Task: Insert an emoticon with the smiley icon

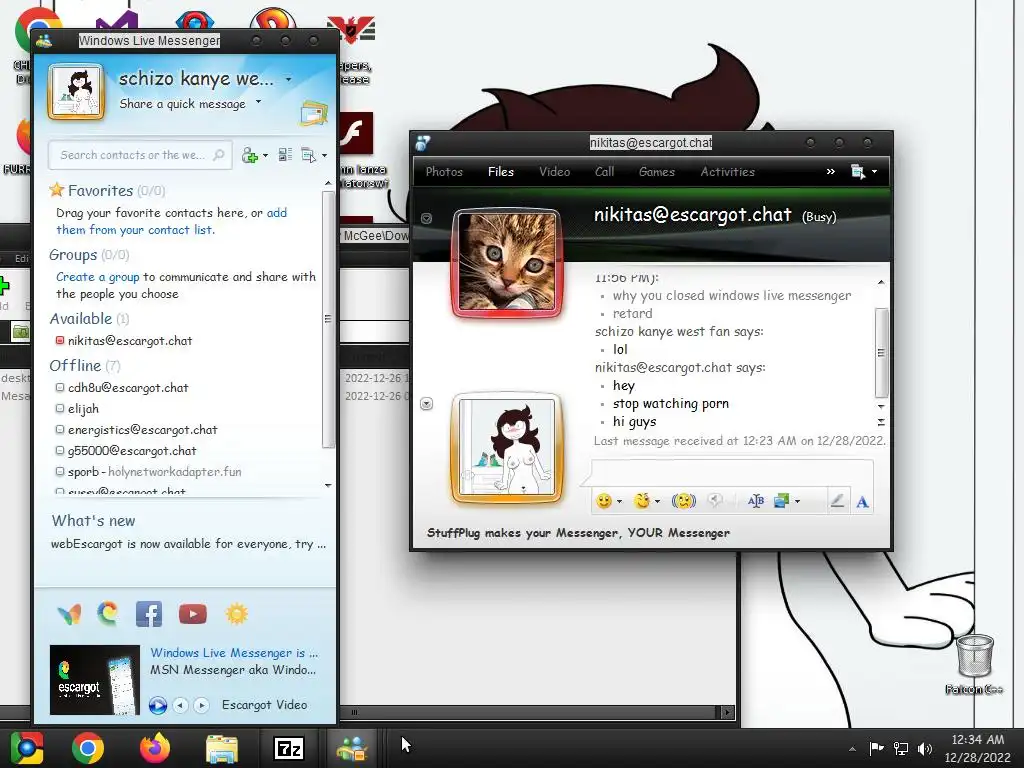Action: [604, 501]
